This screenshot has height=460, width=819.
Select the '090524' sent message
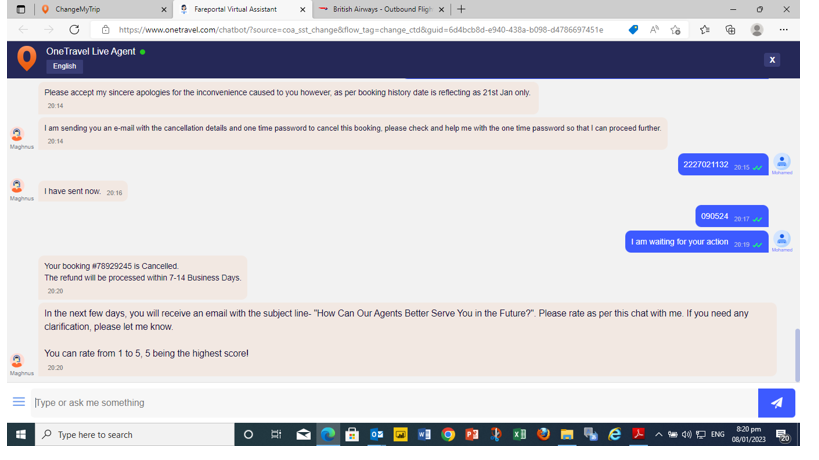pyautogui.click(x=732, y=216)
